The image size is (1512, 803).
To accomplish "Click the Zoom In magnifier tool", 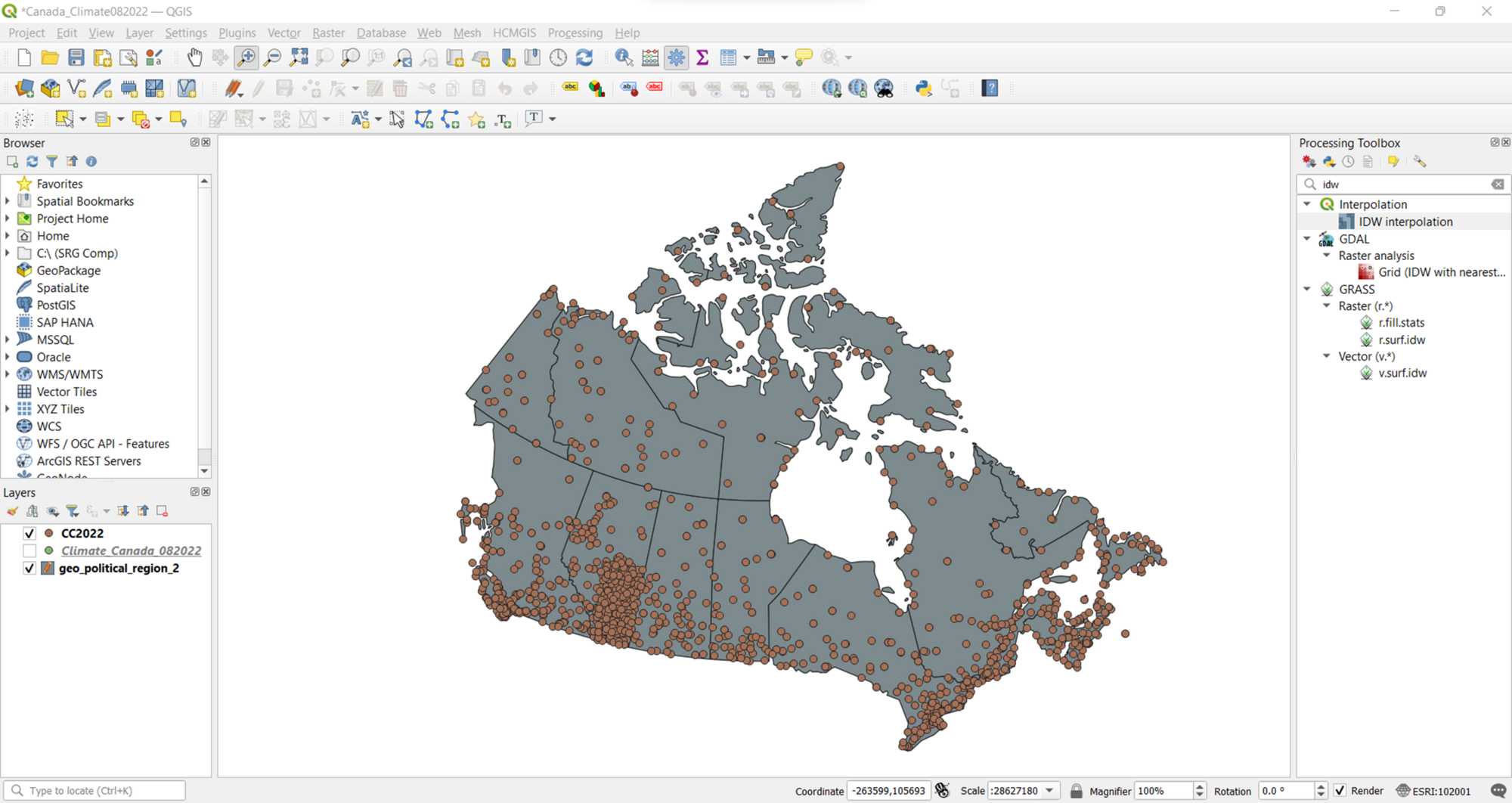I will pyautogui.click(x=246, y=57).
